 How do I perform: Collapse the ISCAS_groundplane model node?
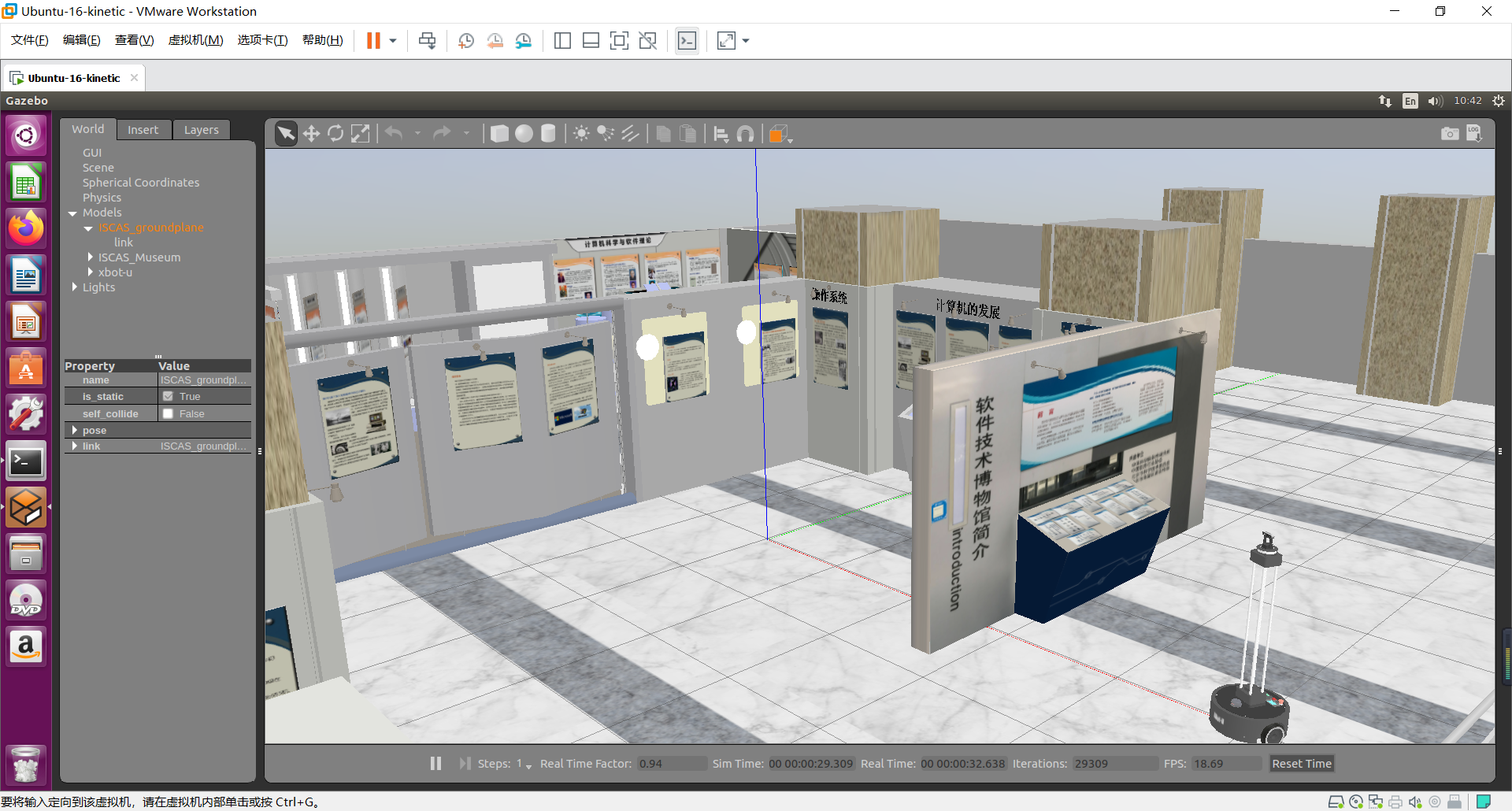click(x=88, y=228)
